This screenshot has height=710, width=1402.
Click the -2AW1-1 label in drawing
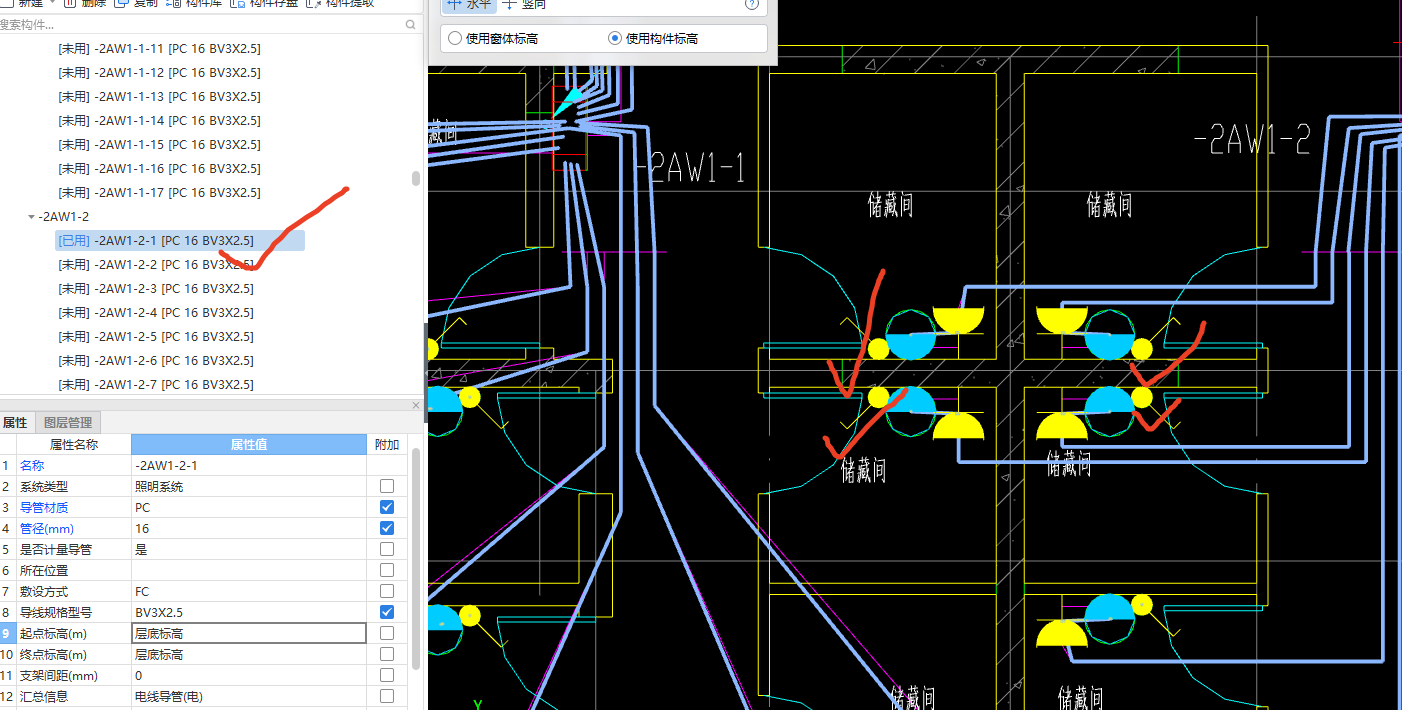pos(691,168)
